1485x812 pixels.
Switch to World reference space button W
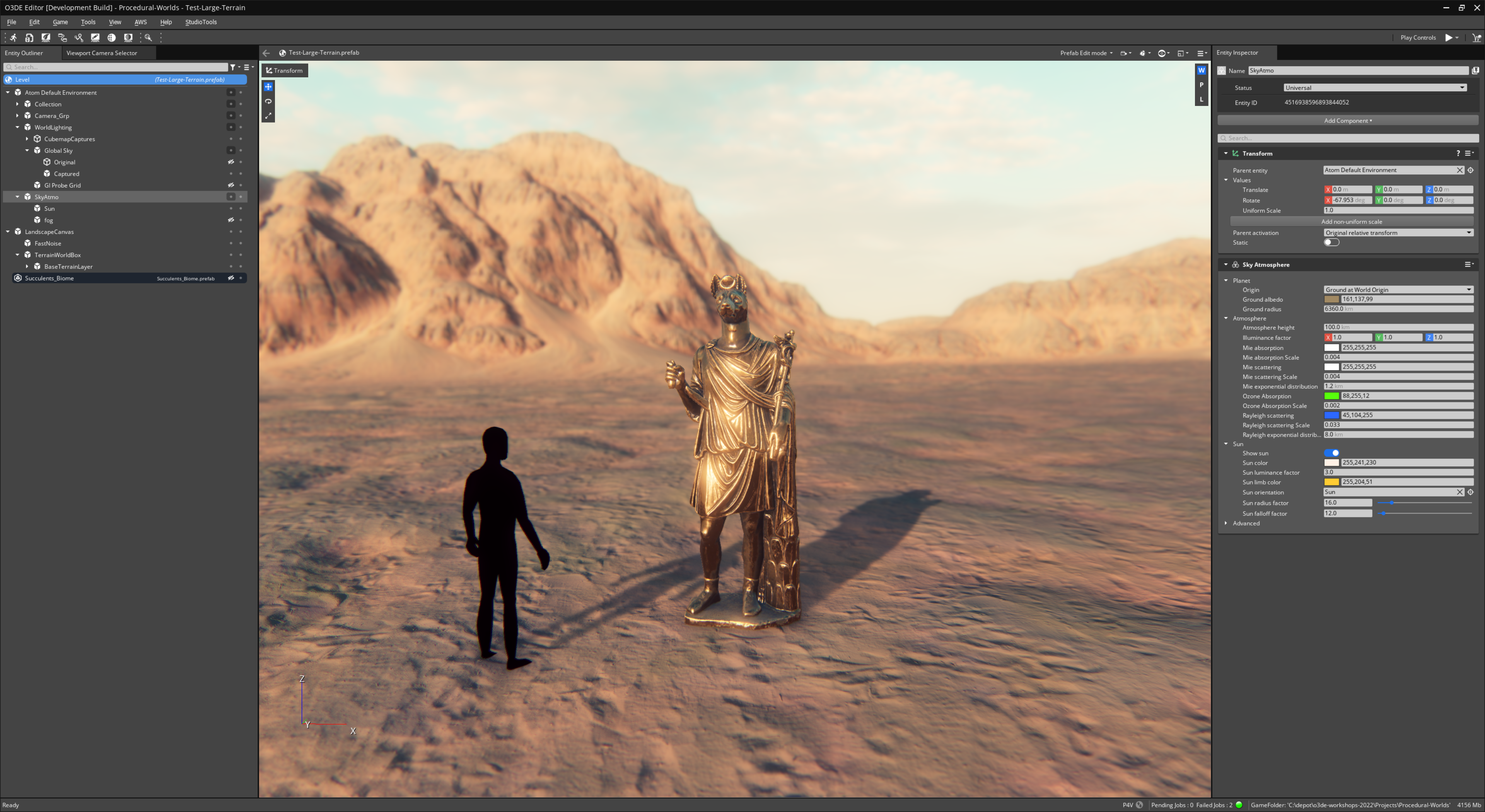pyautogui.click(x=1202, y=70)
